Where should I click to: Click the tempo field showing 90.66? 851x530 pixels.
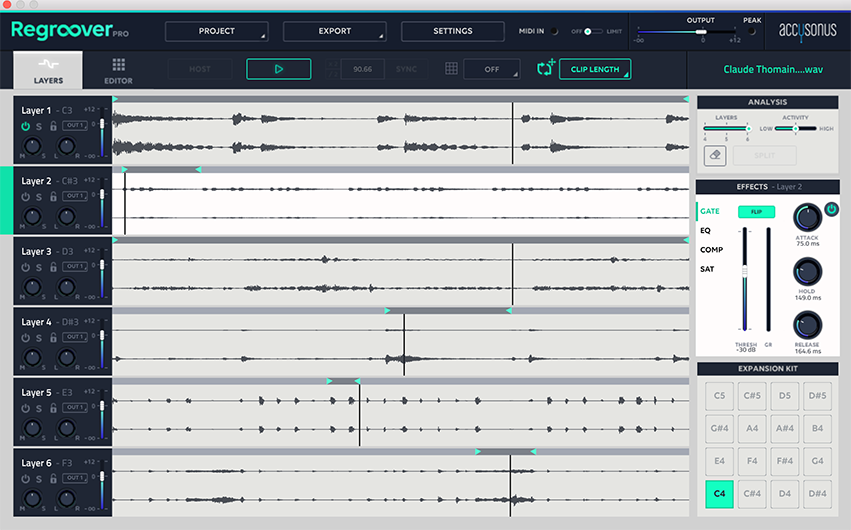363,69
